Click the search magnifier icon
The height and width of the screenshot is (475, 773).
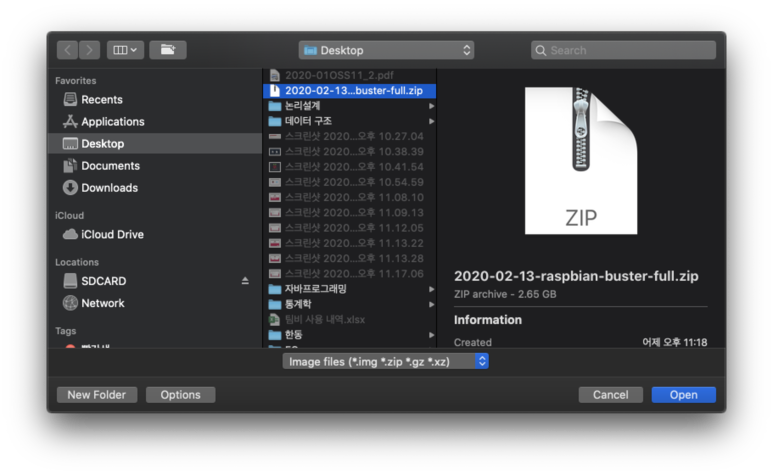(x=541, y=50)
